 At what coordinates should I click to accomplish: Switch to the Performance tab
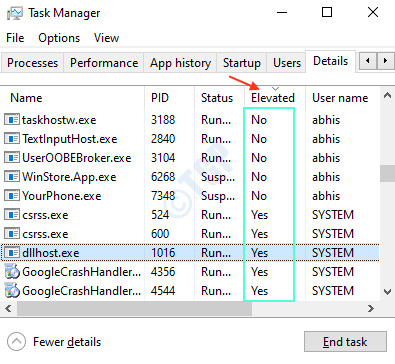click(x=104, y=63)
